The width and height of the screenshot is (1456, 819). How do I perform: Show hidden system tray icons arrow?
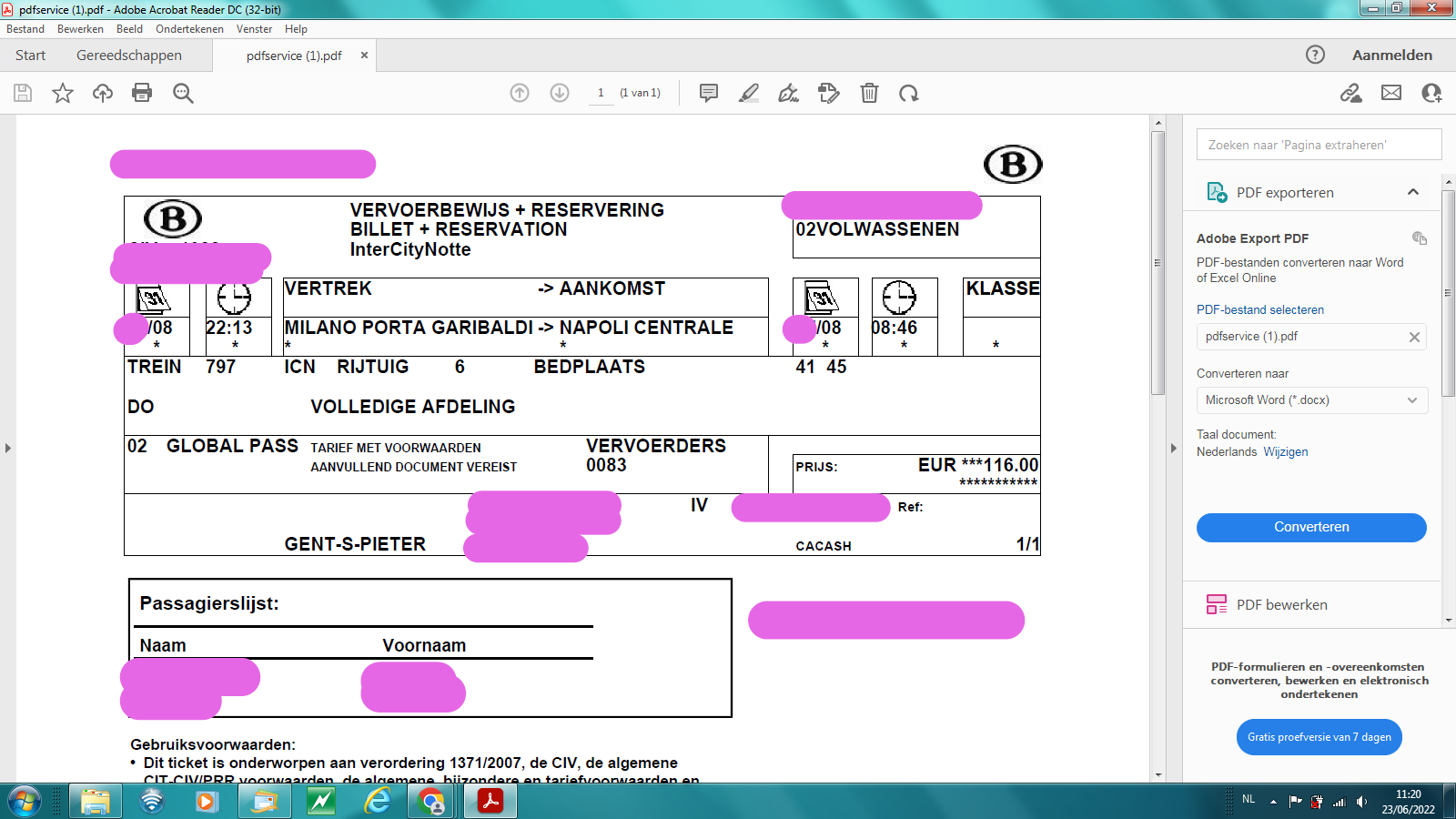(1273, 802)
